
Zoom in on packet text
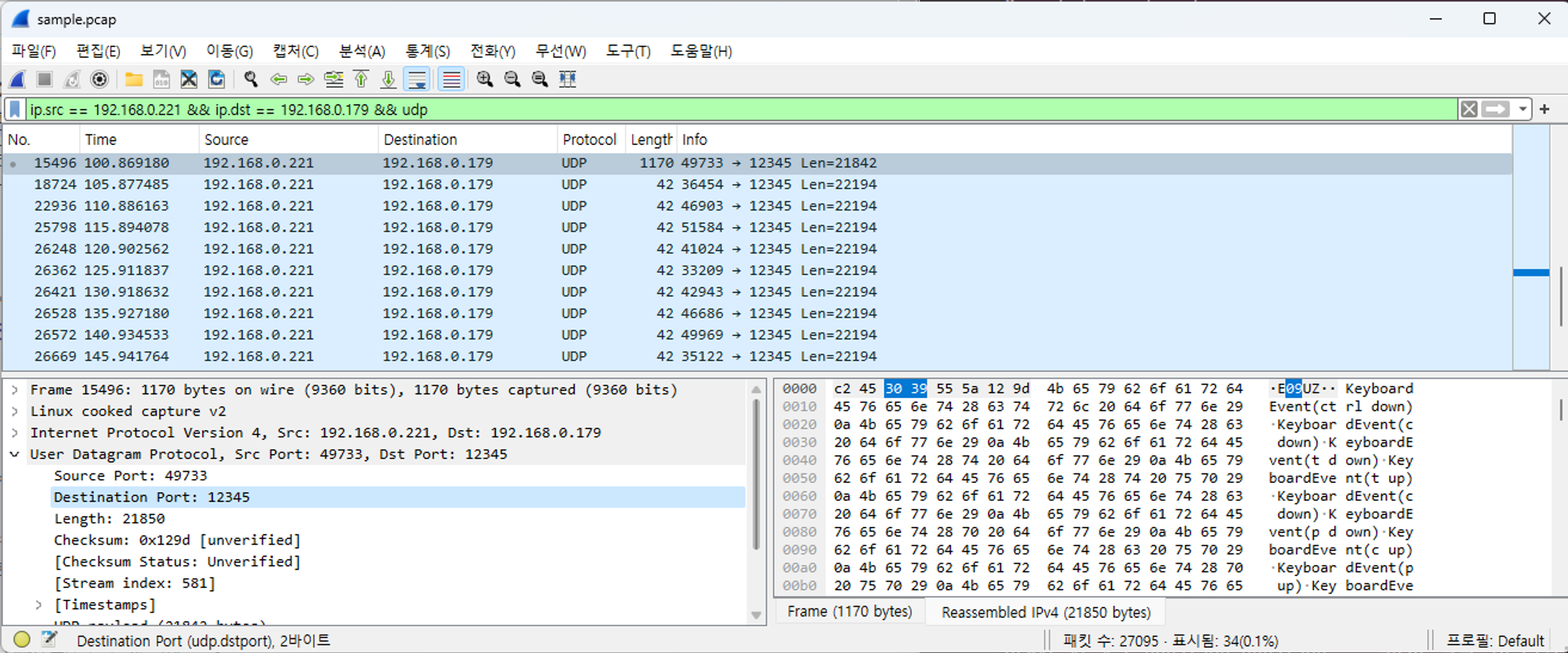point(485,79)
